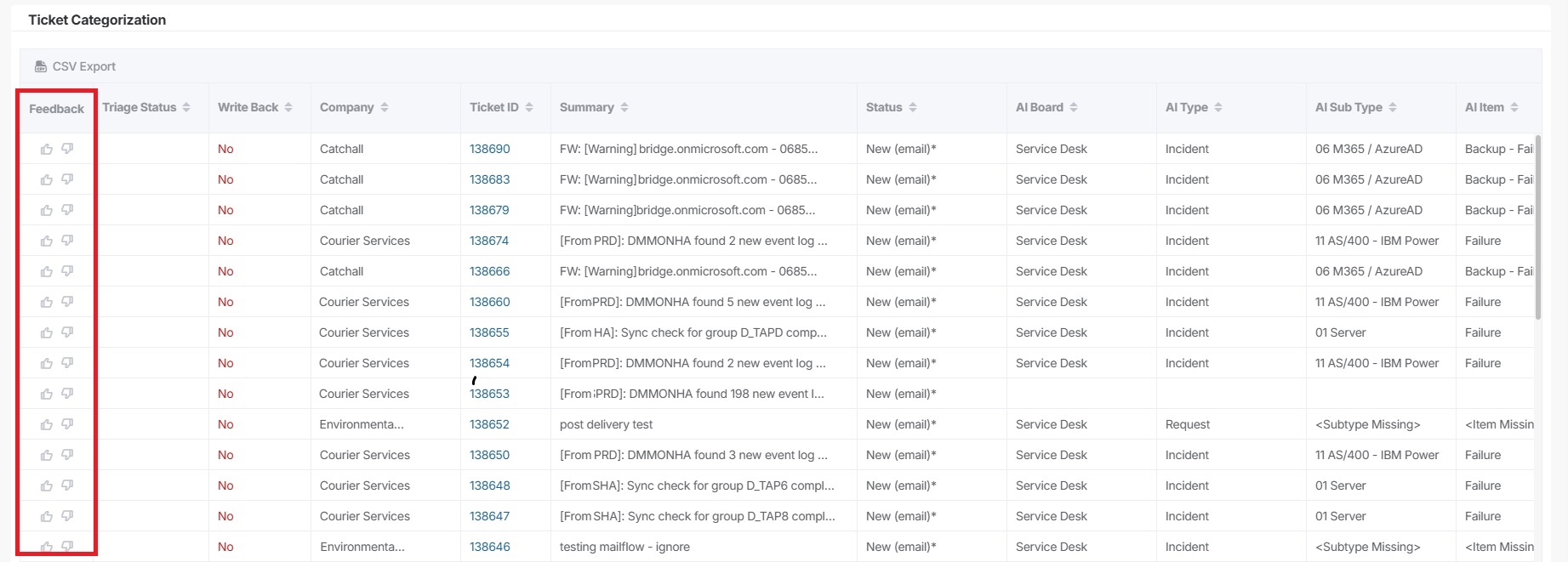Export table with CSV Export button
The image size is (1568, 562).
75,66
